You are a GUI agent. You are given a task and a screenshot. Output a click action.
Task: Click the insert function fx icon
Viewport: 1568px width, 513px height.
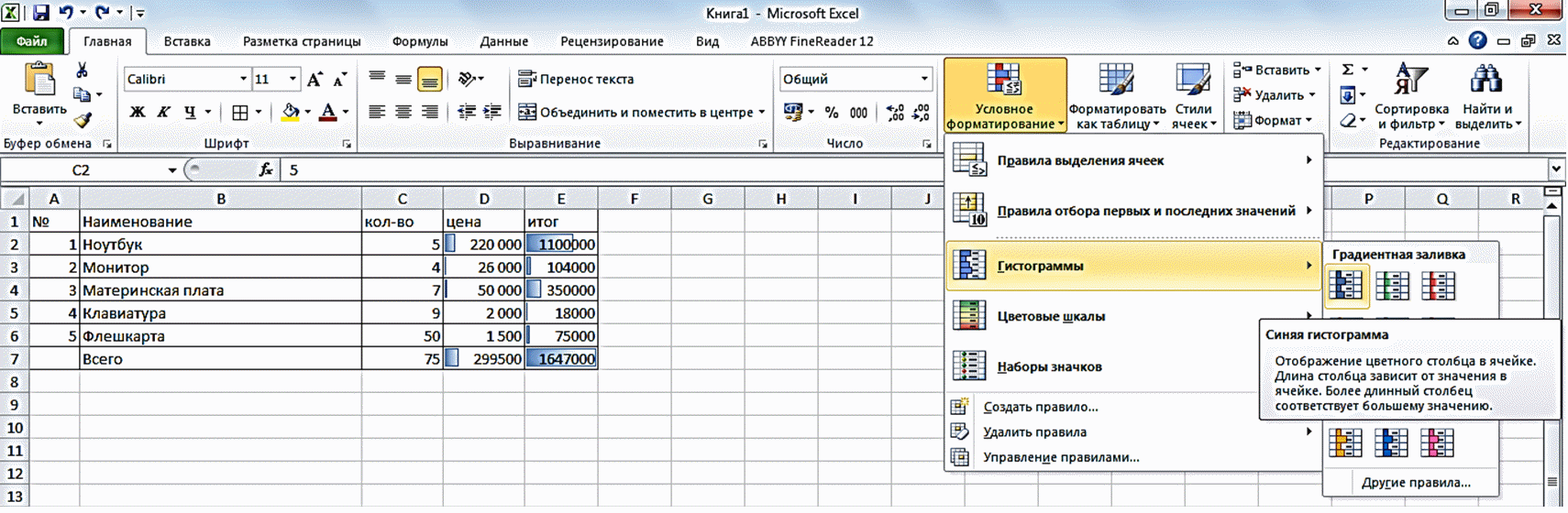click(x=266, y=169)
